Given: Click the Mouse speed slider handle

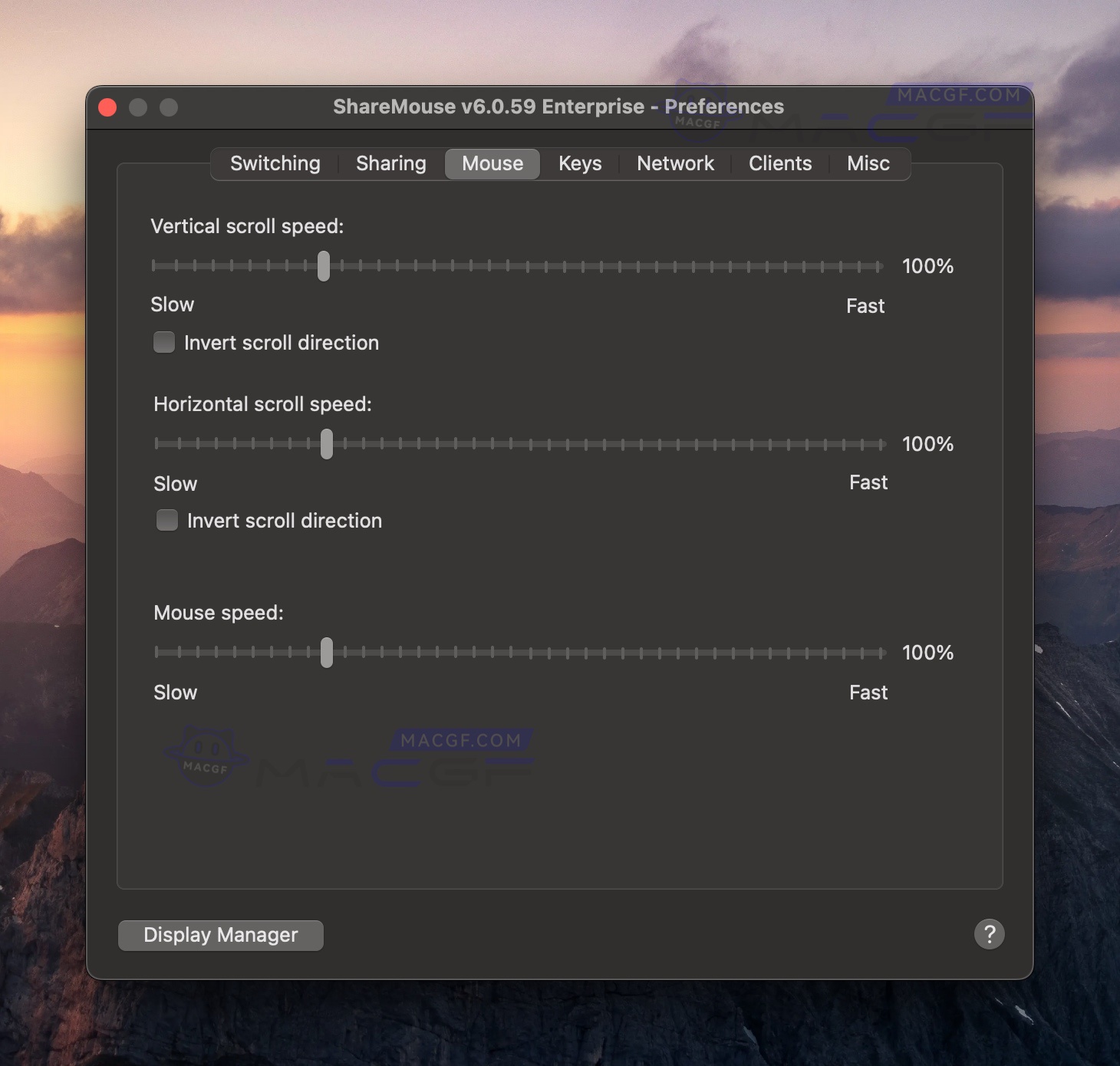Looking at the screenshot, I should tap(327, 653).
